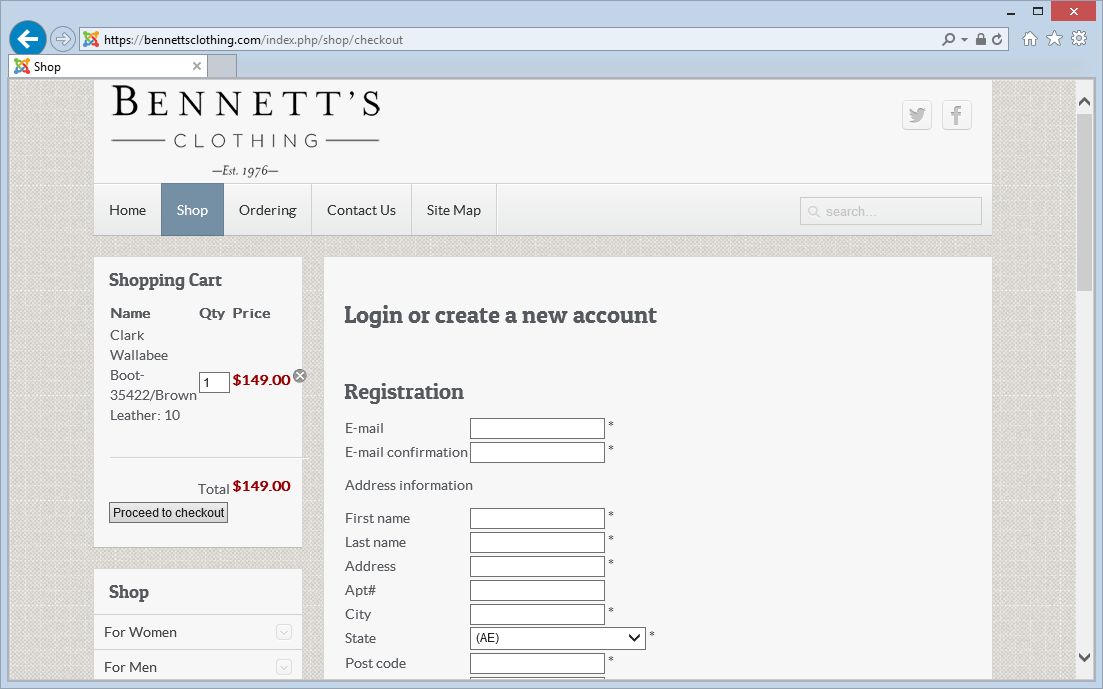
Task: Open the Shop menu item
Action: click(x=192, y=210)
